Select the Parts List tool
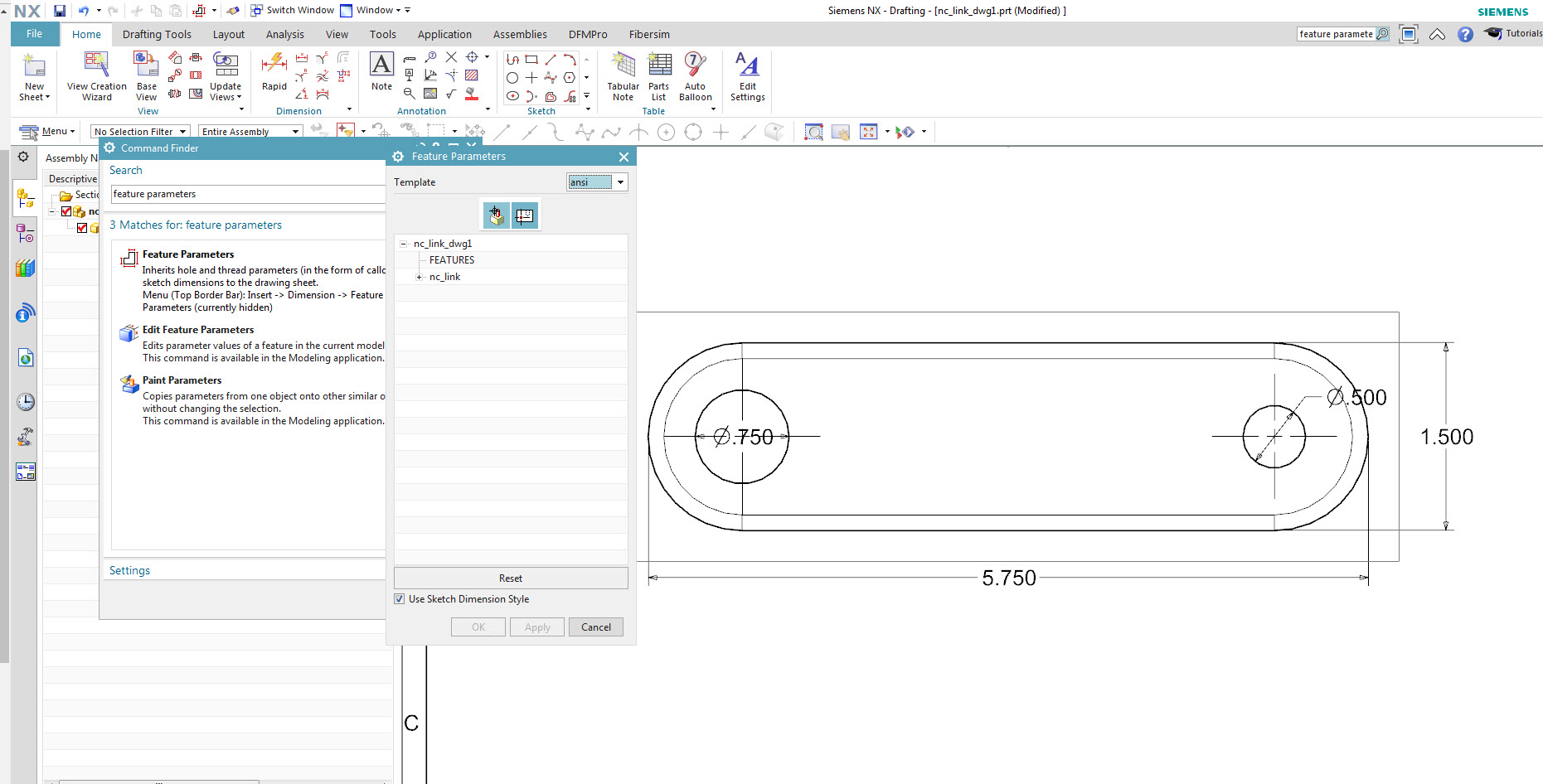 pos(659,75)
